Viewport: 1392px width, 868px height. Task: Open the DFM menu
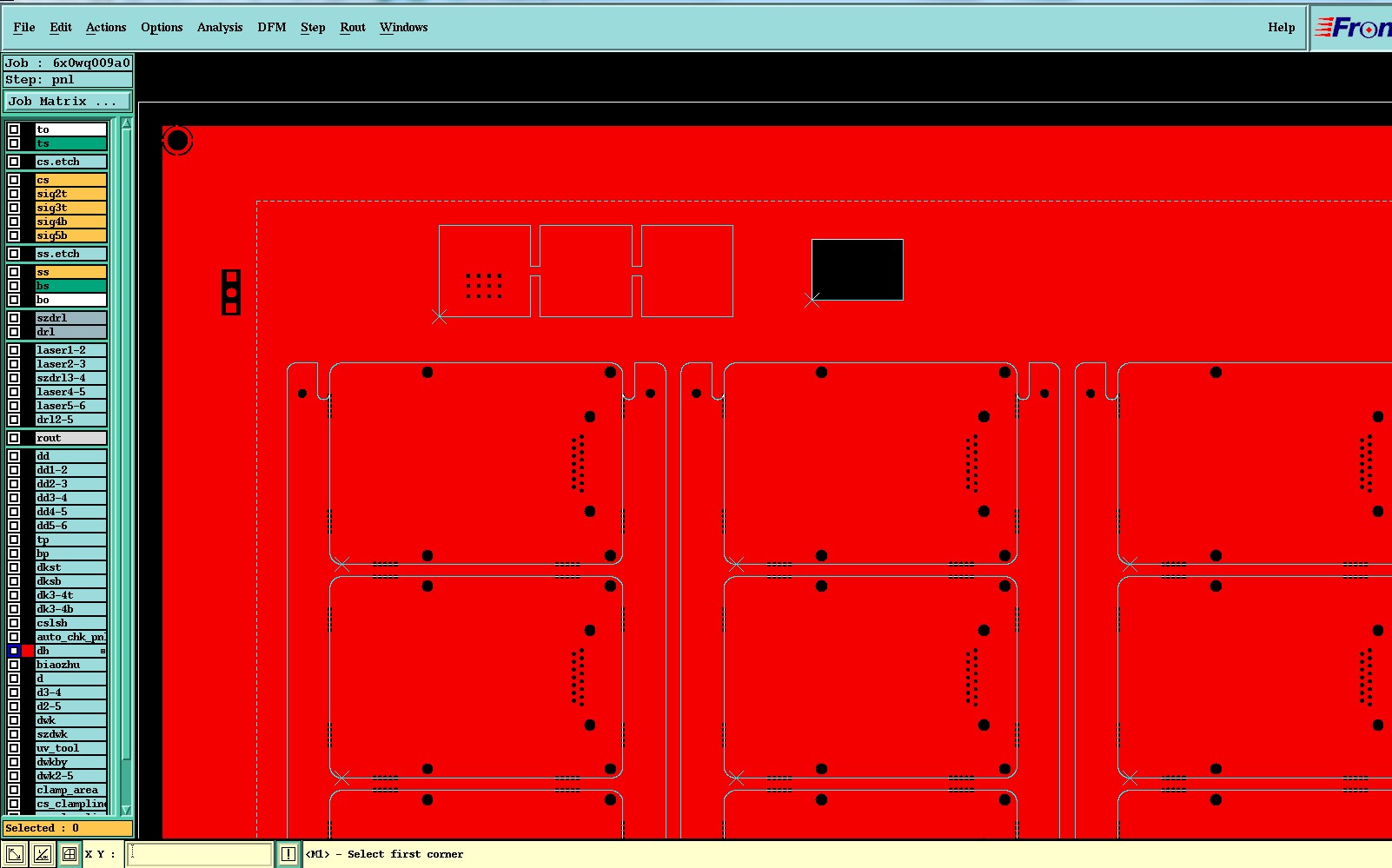point(272,28)
